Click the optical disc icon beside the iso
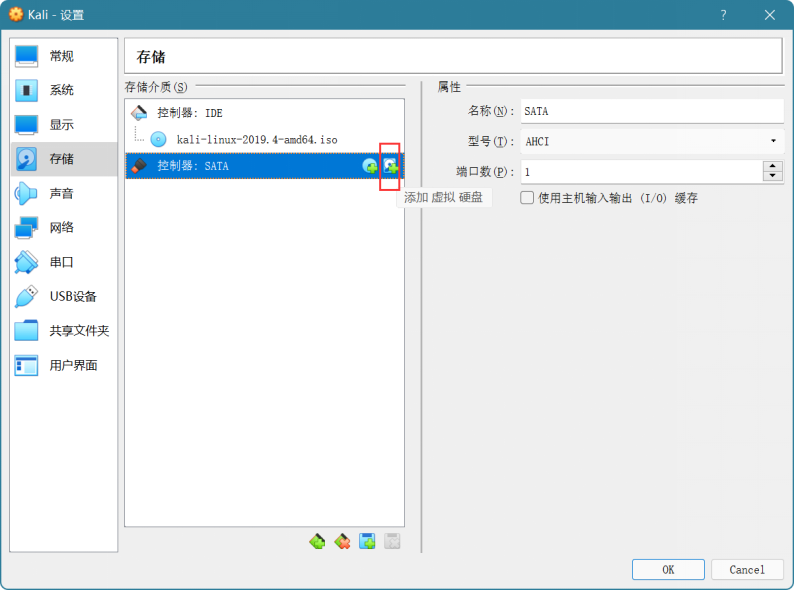This screenshot has width=794, height=590. (x=158, y=139)
